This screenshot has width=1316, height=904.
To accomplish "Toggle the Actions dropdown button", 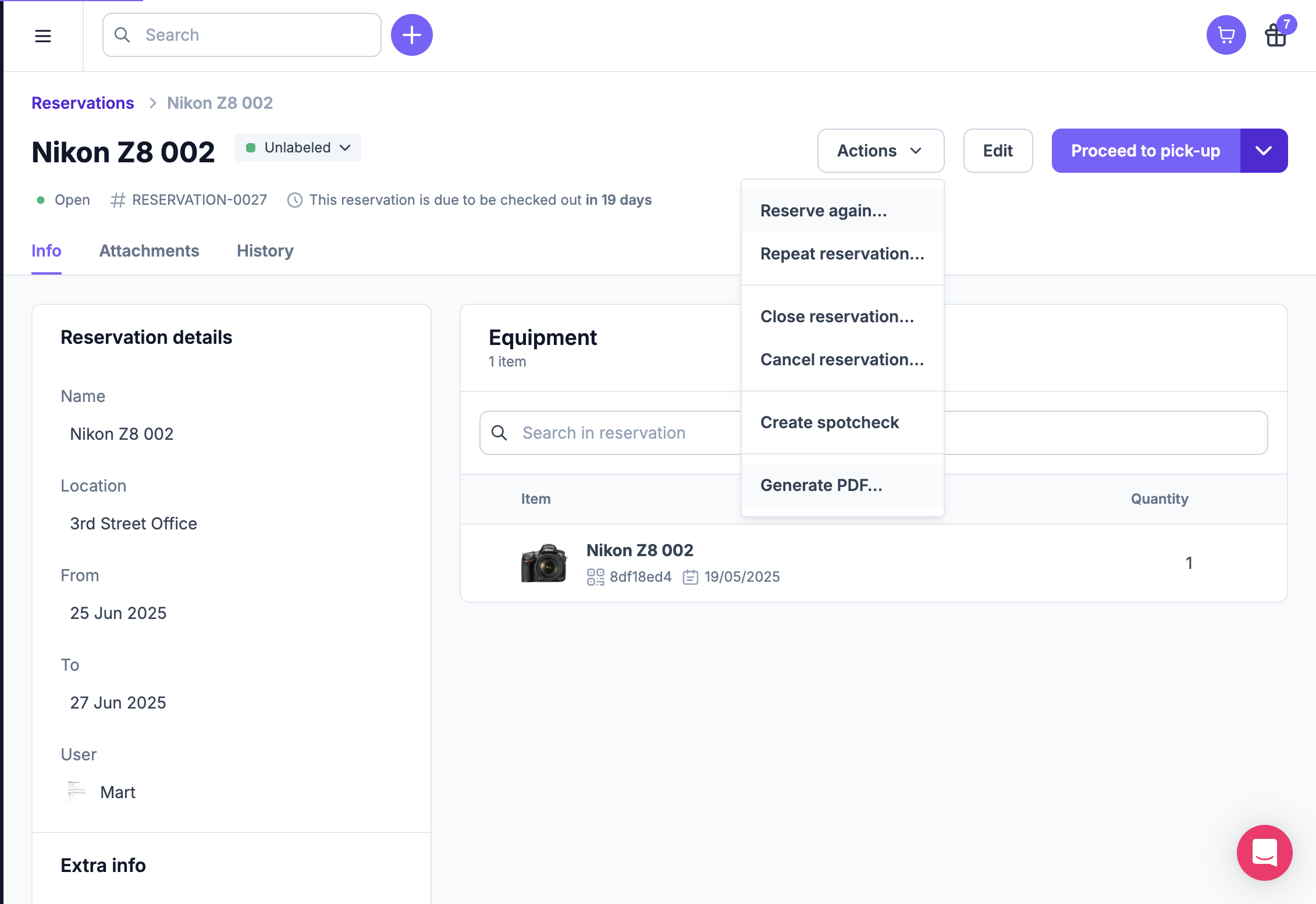I will point(881,151).
